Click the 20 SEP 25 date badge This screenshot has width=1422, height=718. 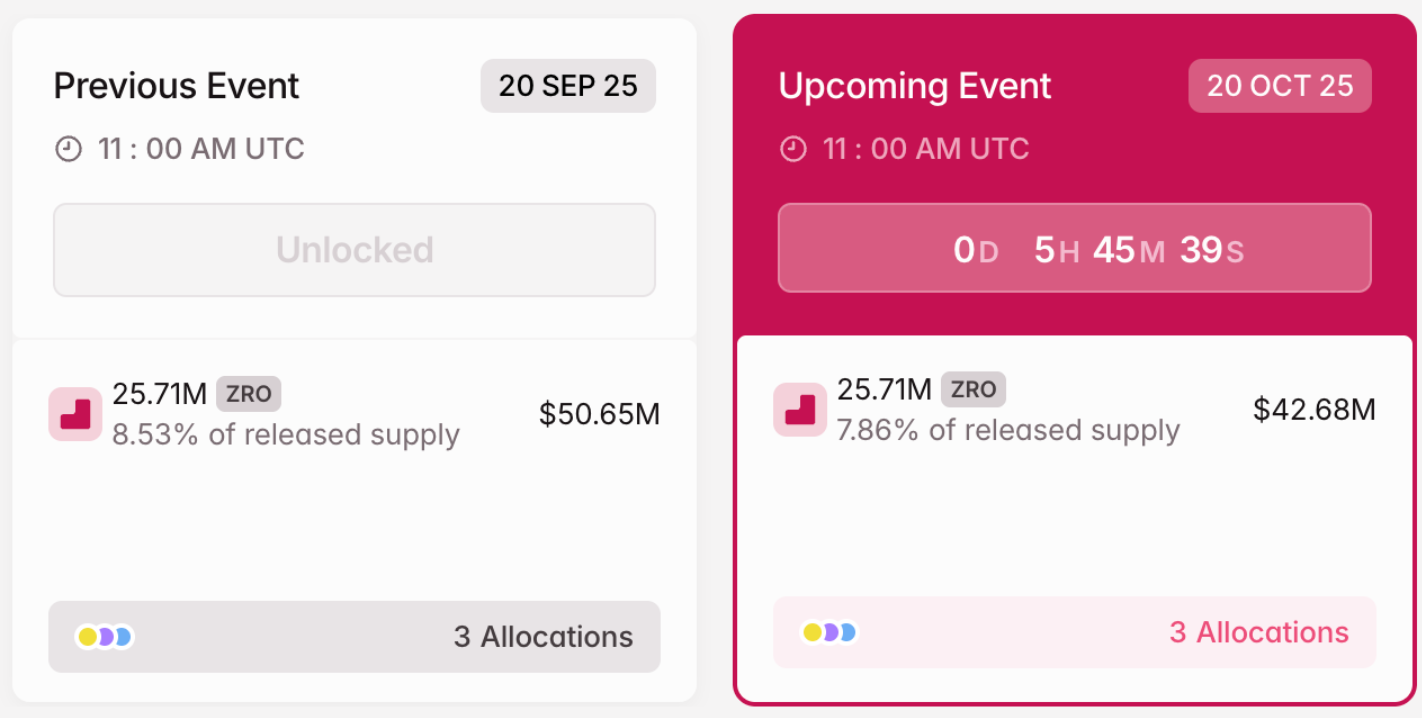tap(568, 86)
